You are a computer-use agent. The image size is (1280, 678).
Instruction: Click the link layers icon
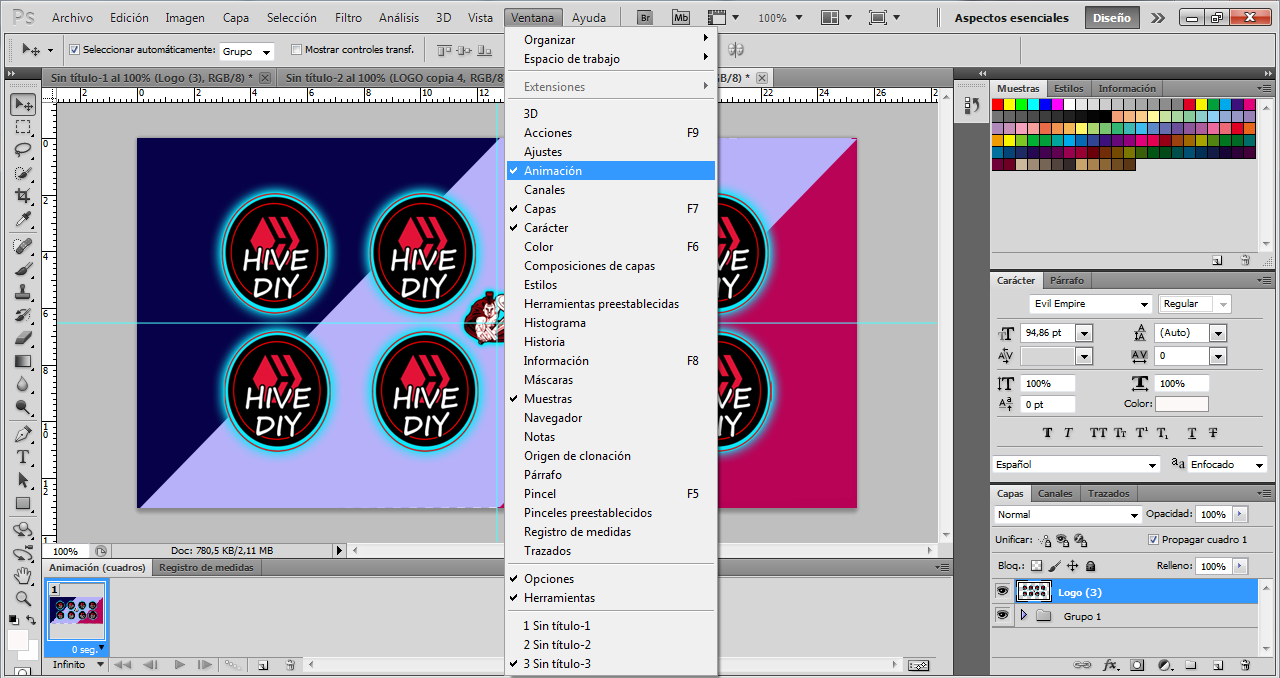[1083, 664]
